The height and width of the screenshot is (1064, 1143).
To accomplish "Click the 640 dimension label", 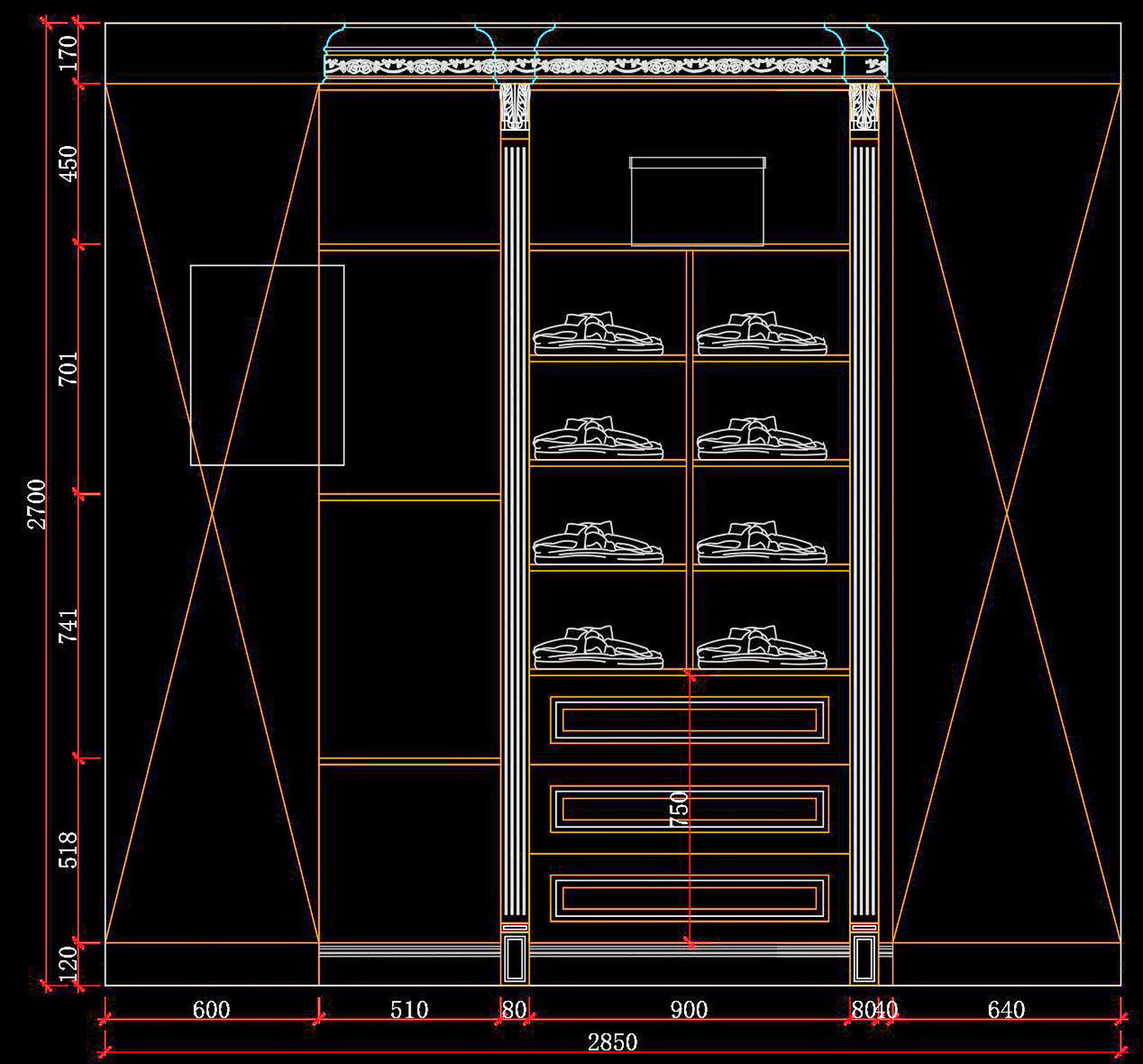I will point(1006,1010).
